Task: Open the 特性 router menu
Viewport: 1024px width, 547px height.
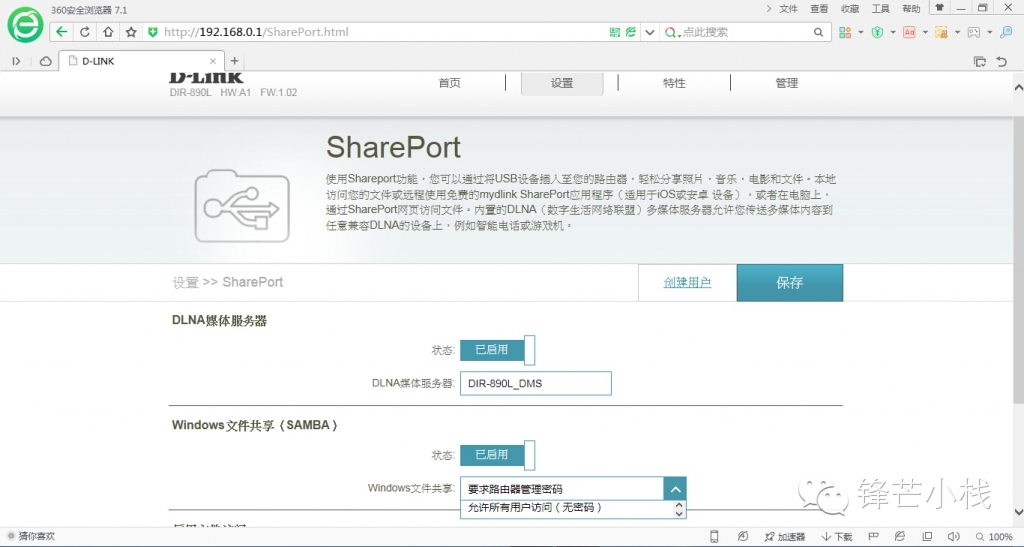Action: [674, 83]
